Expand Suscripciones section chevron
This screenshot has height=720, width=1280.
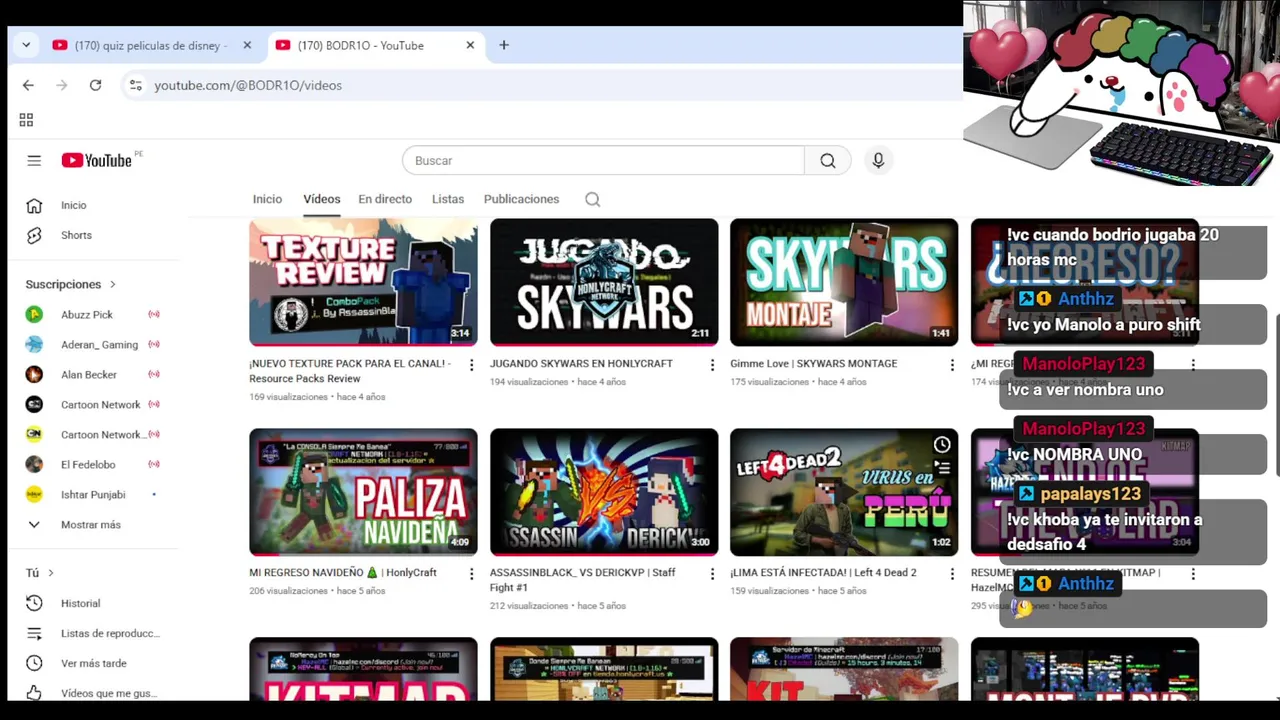[112, 284]
